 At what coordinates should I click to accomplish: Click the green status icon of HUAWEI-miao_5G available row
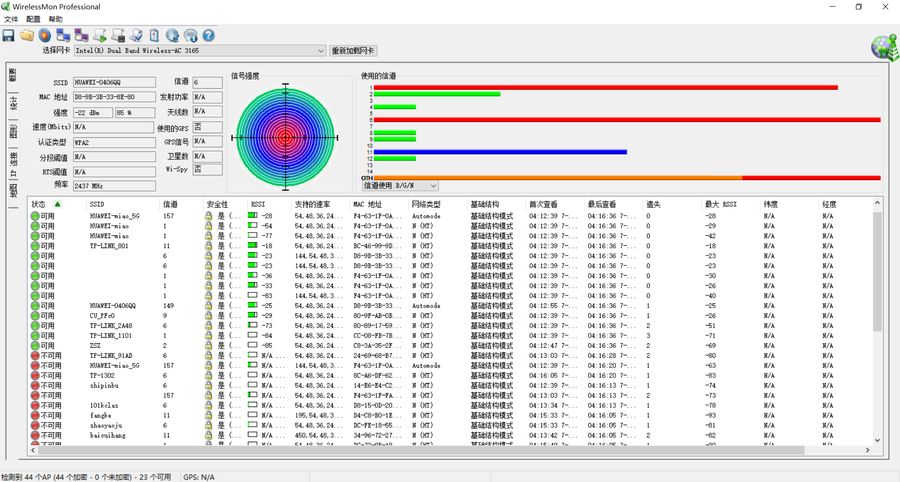coord(35,216)
